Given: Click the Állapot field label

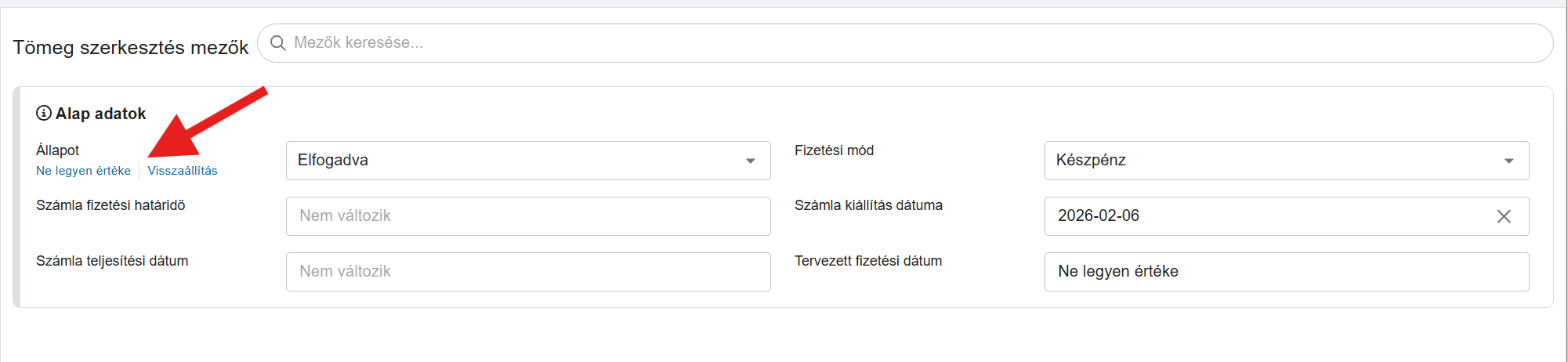Looking at the screenshot, I should click(x=58, y=150).
